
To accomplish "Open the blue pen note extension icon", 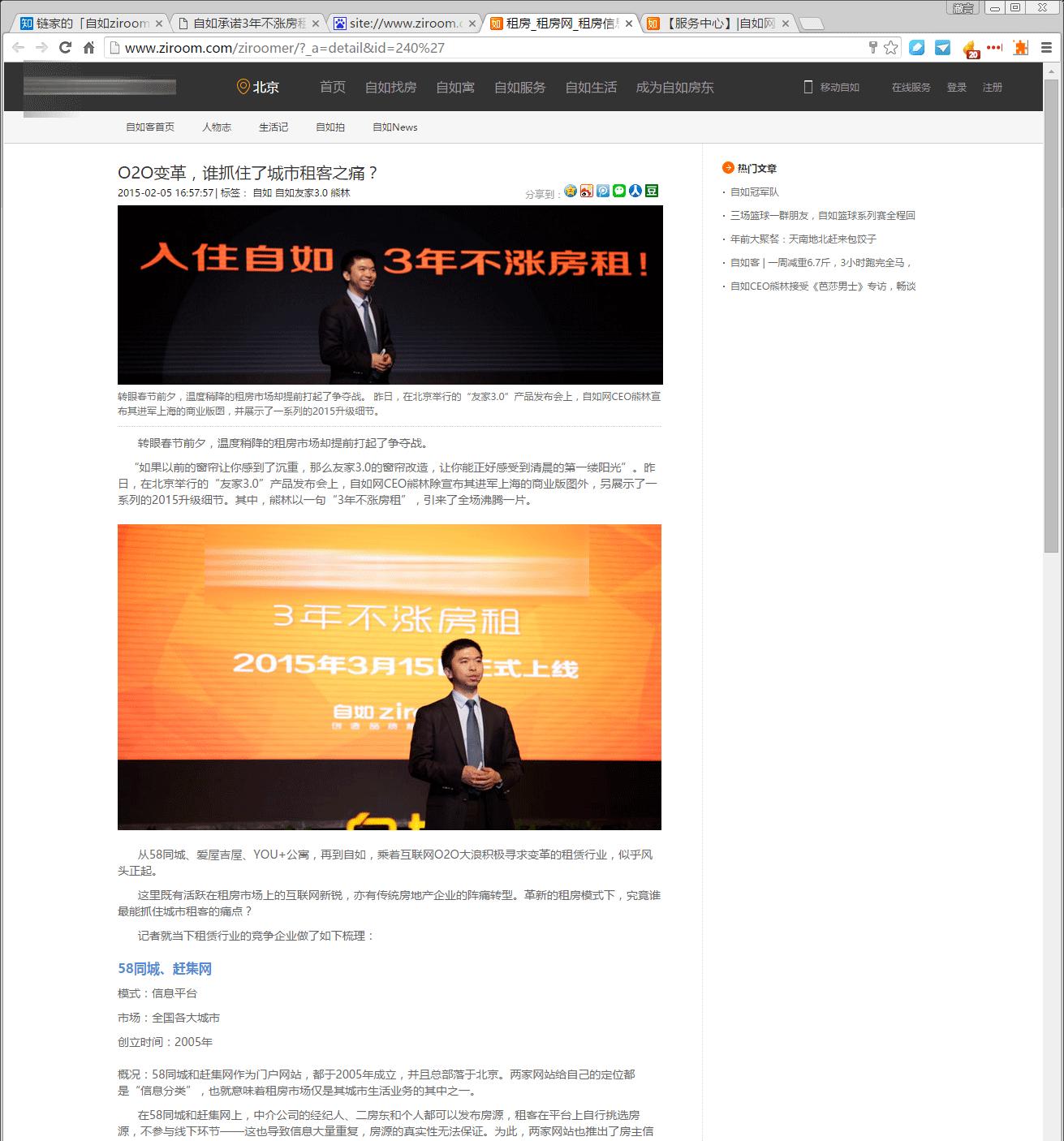I will click(x=916, y=48).
